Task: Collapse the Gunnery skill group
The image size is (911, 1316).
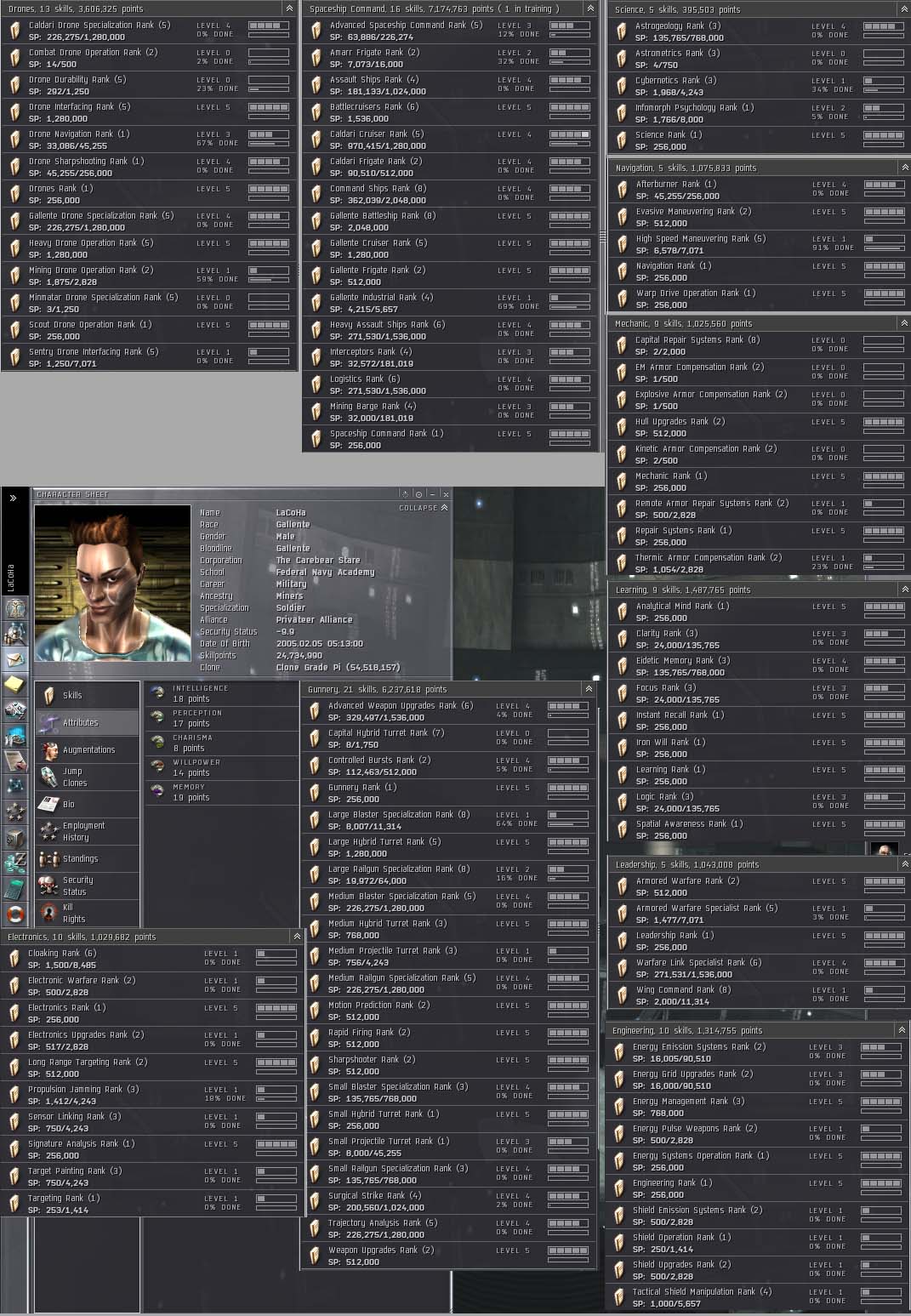Action: 589,688
